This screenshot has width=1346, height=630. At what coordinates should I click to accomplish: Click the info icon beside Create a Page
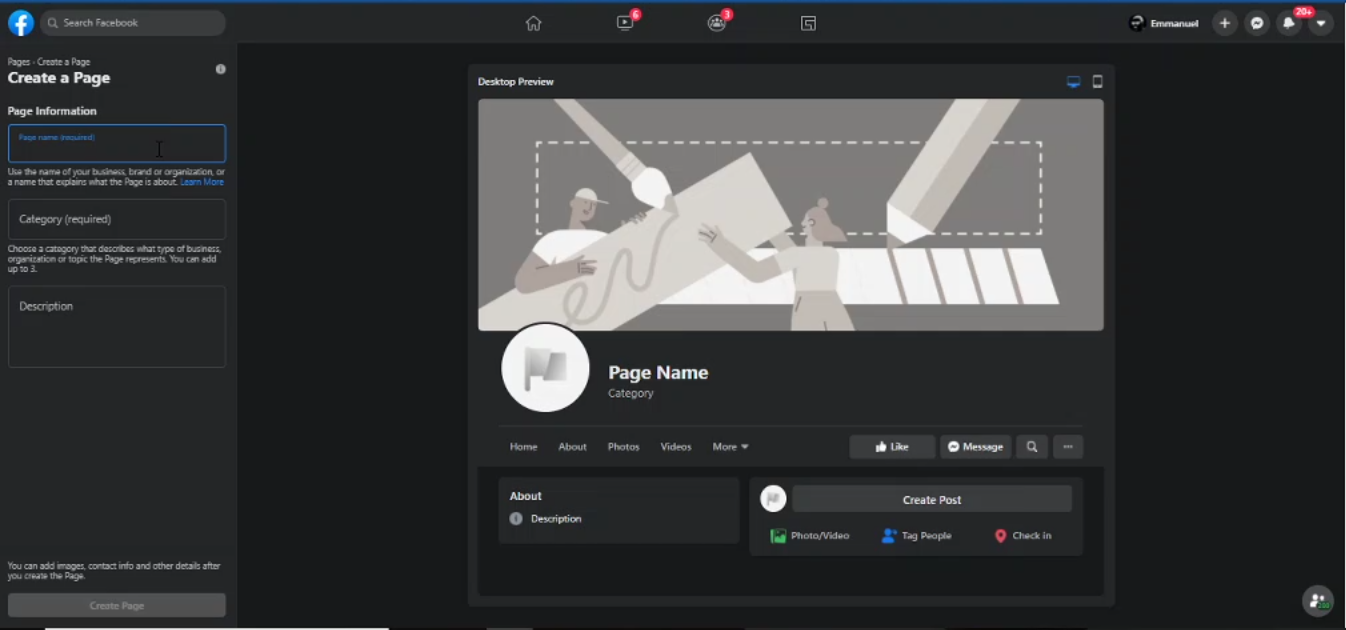tap(221, 69)
